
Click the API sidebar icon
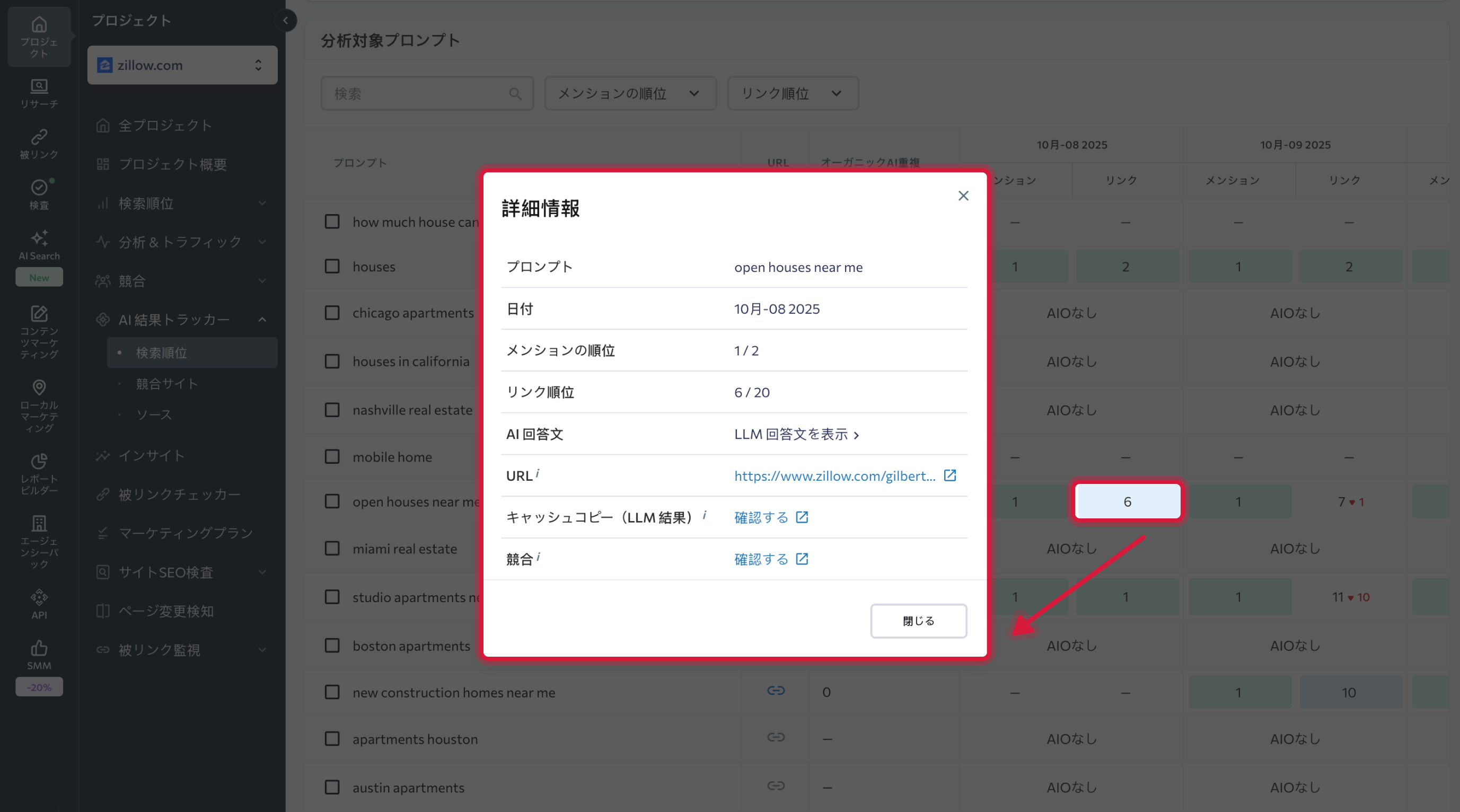pyautogui.click(x=39, y=600)
